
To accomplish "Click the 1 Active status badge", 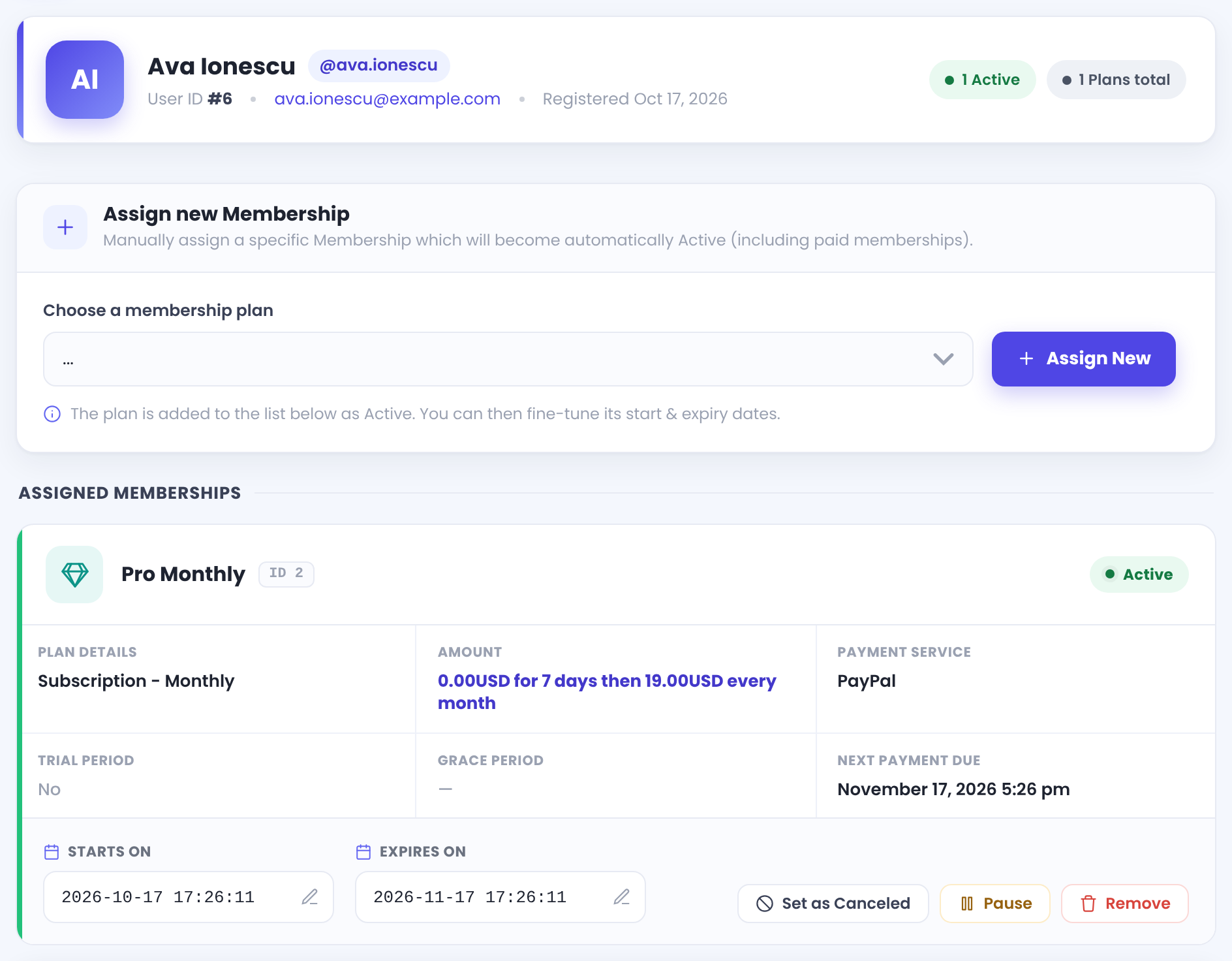I will pos(983,80).
